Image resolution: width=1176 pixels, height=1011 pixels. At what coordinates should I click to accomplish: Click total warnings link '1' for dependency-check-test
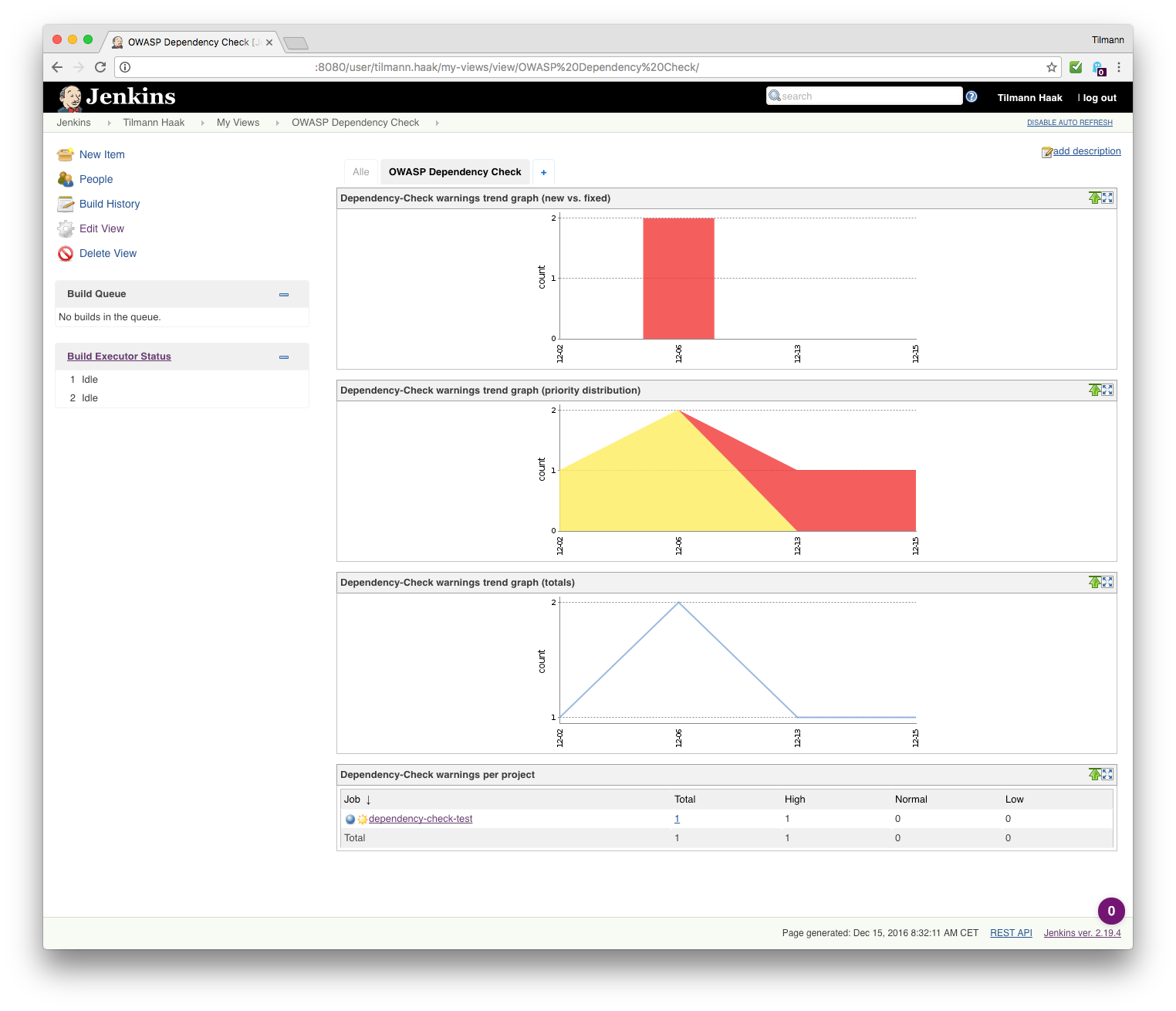pos(677,819)
